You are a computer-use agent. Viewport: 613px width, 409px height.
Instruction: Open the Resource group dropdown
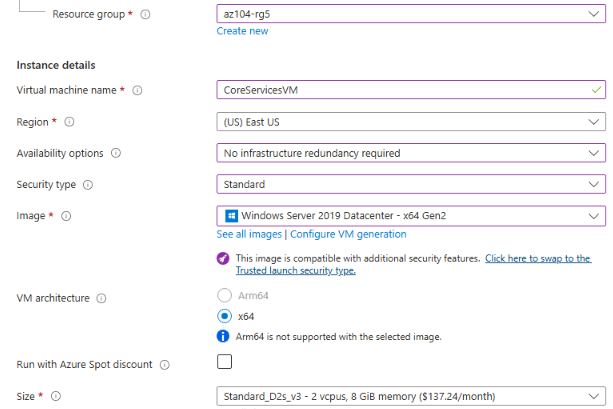coord(410,15)
